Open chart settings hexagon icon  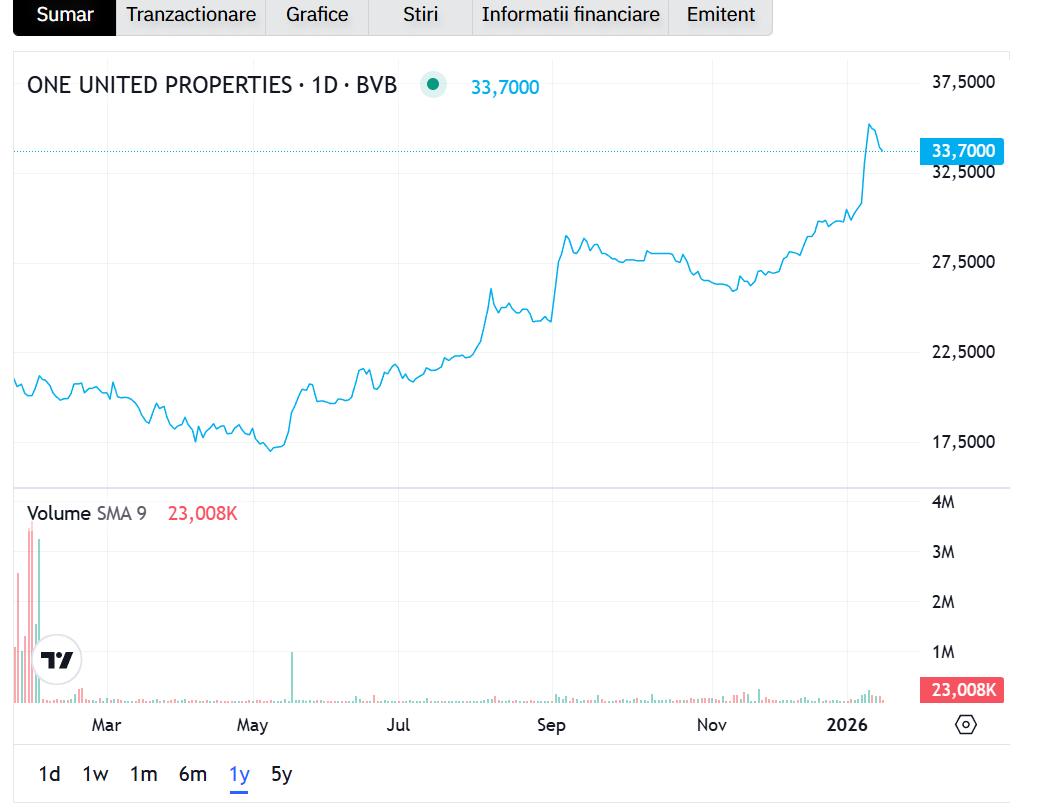click(965, 724)
